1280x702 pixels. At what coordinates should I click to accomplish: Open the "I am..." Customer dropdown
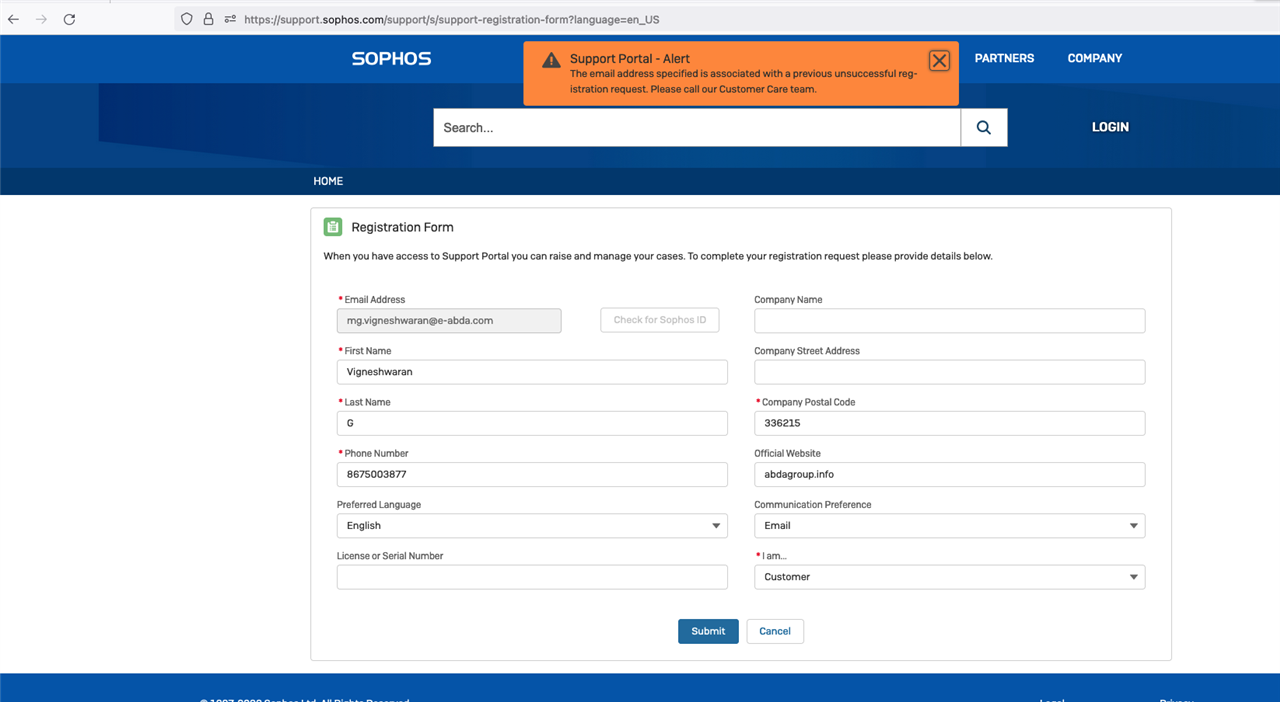coord(949,577)
